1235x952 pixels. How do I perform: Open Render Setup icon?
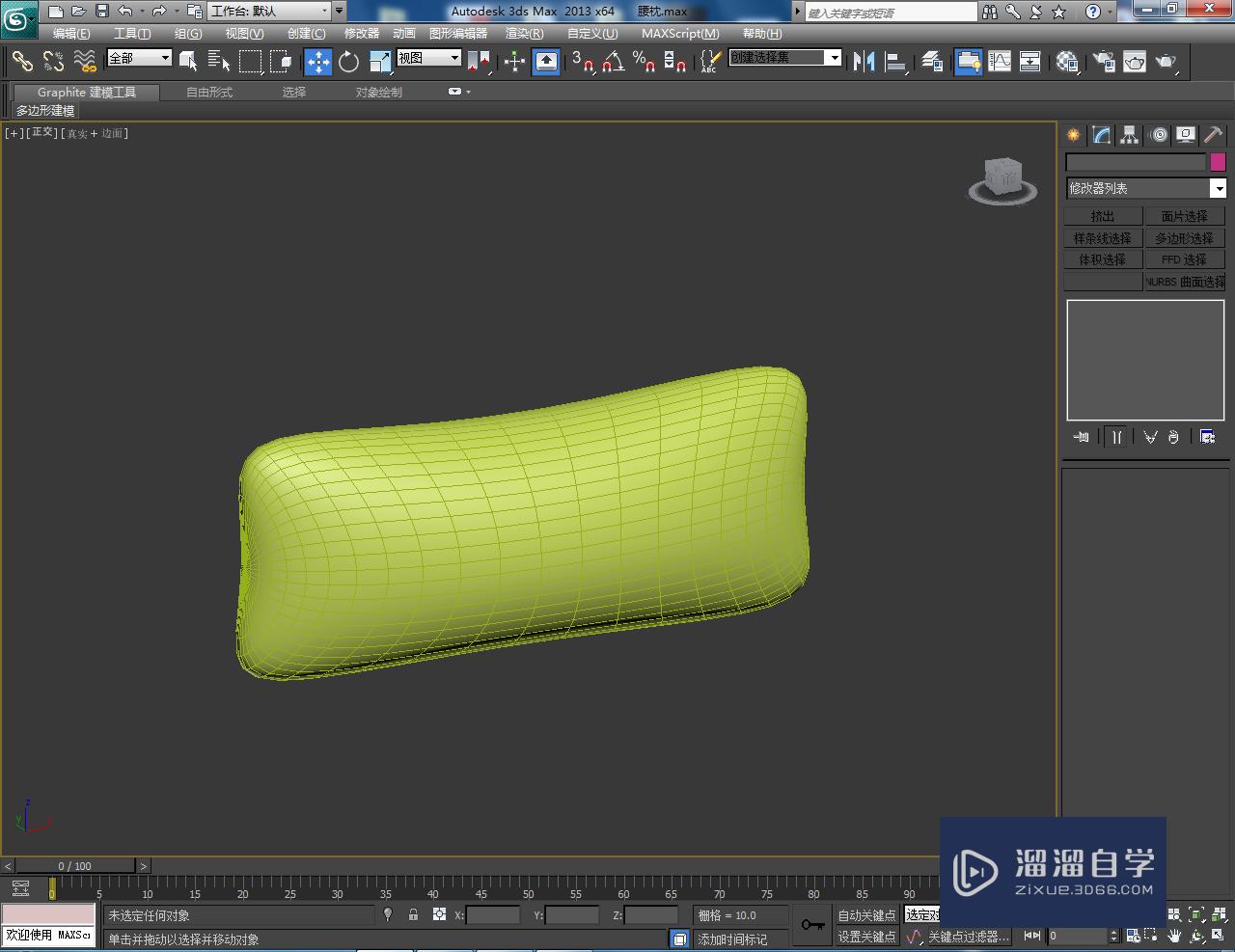pyautogui.click(x=1103, y=62)
